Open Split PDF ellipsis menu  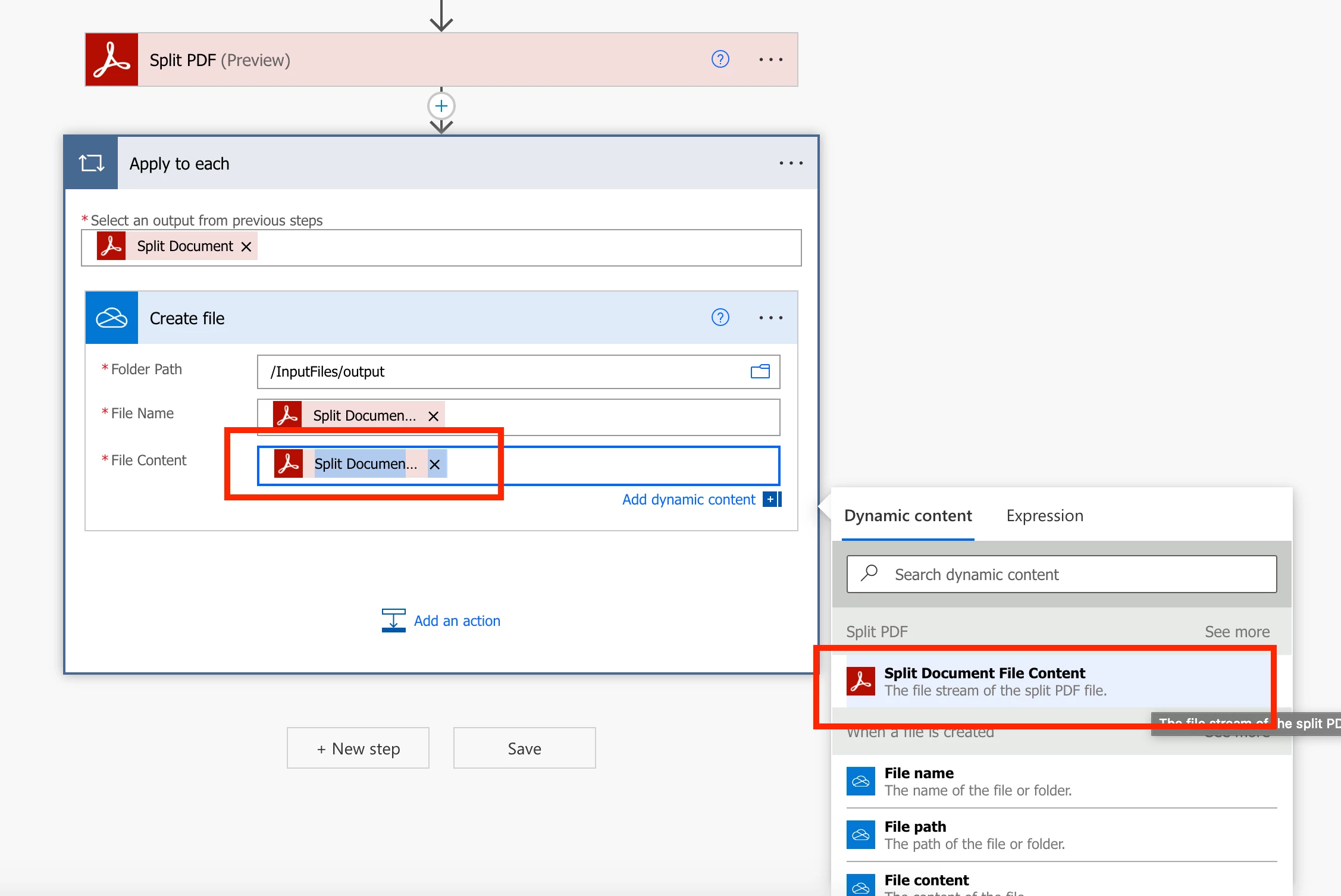(x=770, y=59)
